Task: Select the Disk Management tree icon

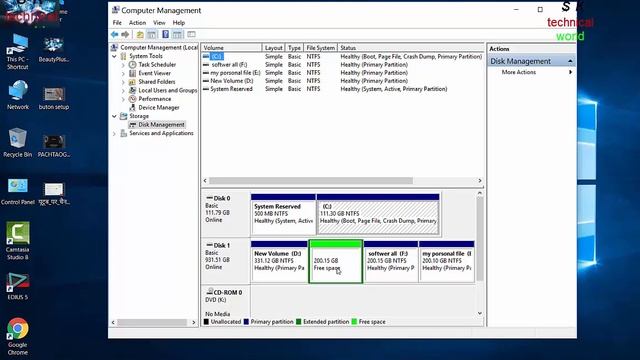Action: [x=132, y=124]
